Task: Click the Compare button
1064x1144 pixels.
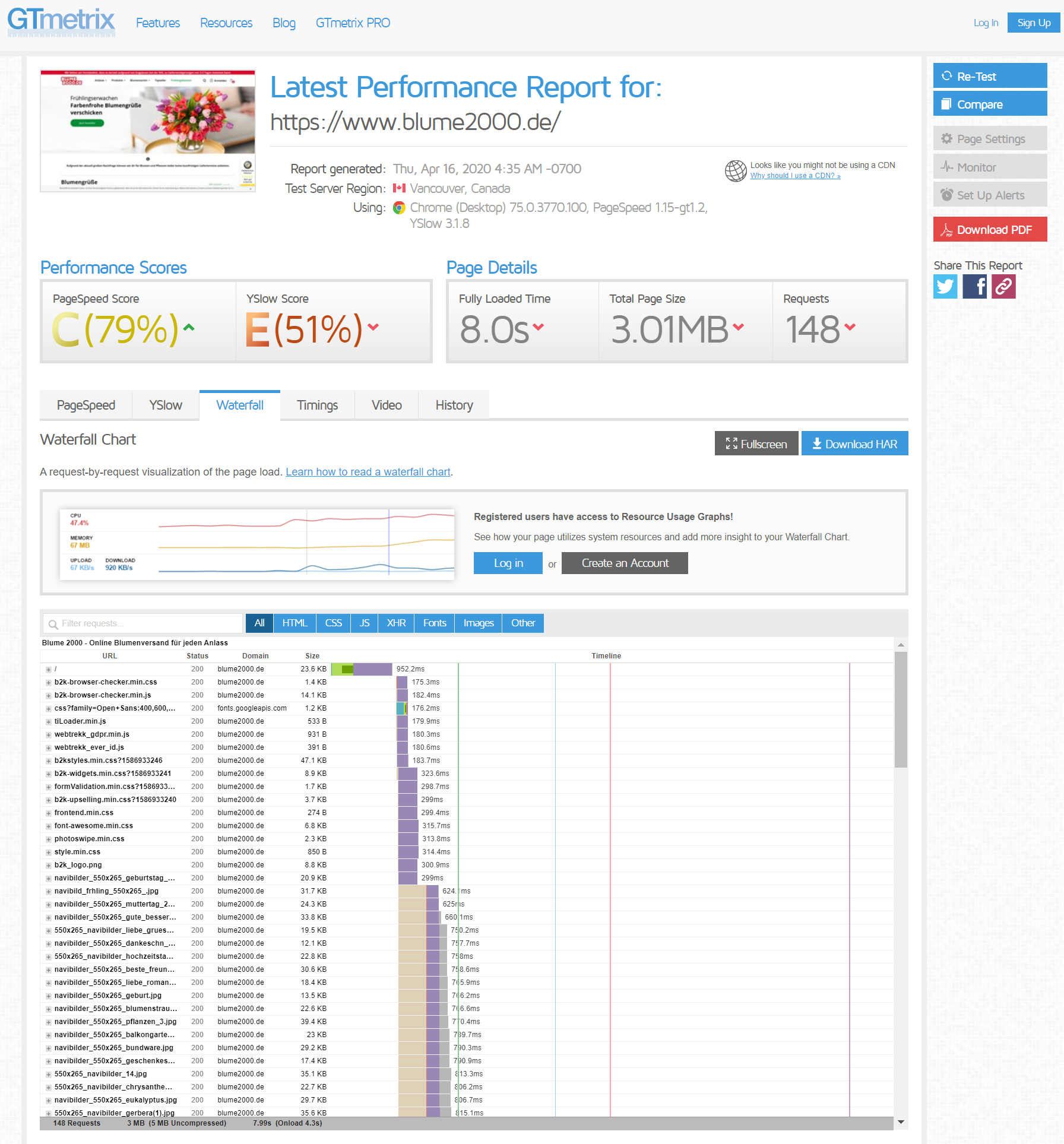Action: 990,104
